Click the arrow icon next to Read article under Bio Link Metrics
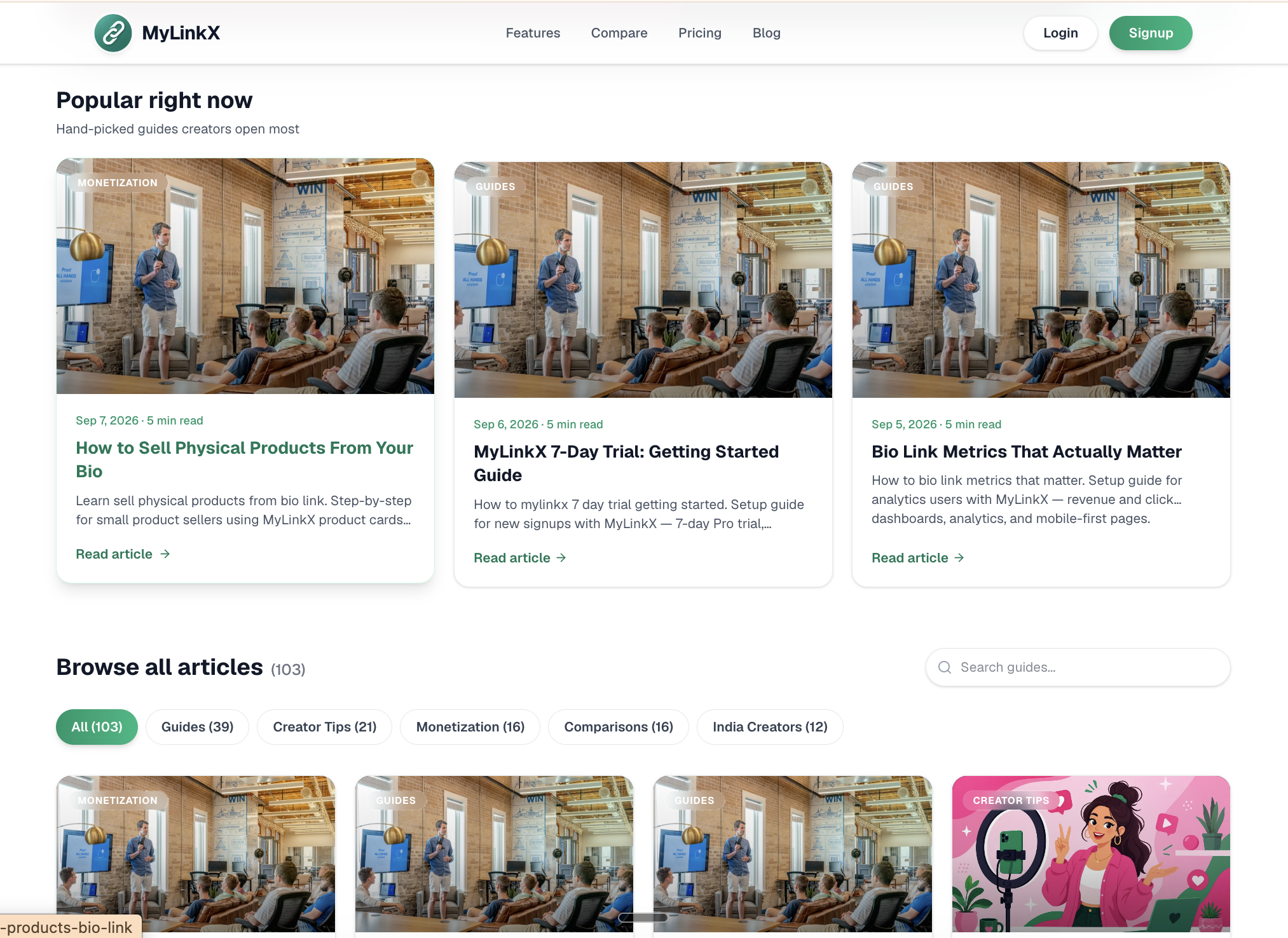The height and width of the screenshot is (938, 1288). click(x=959, y=558)
